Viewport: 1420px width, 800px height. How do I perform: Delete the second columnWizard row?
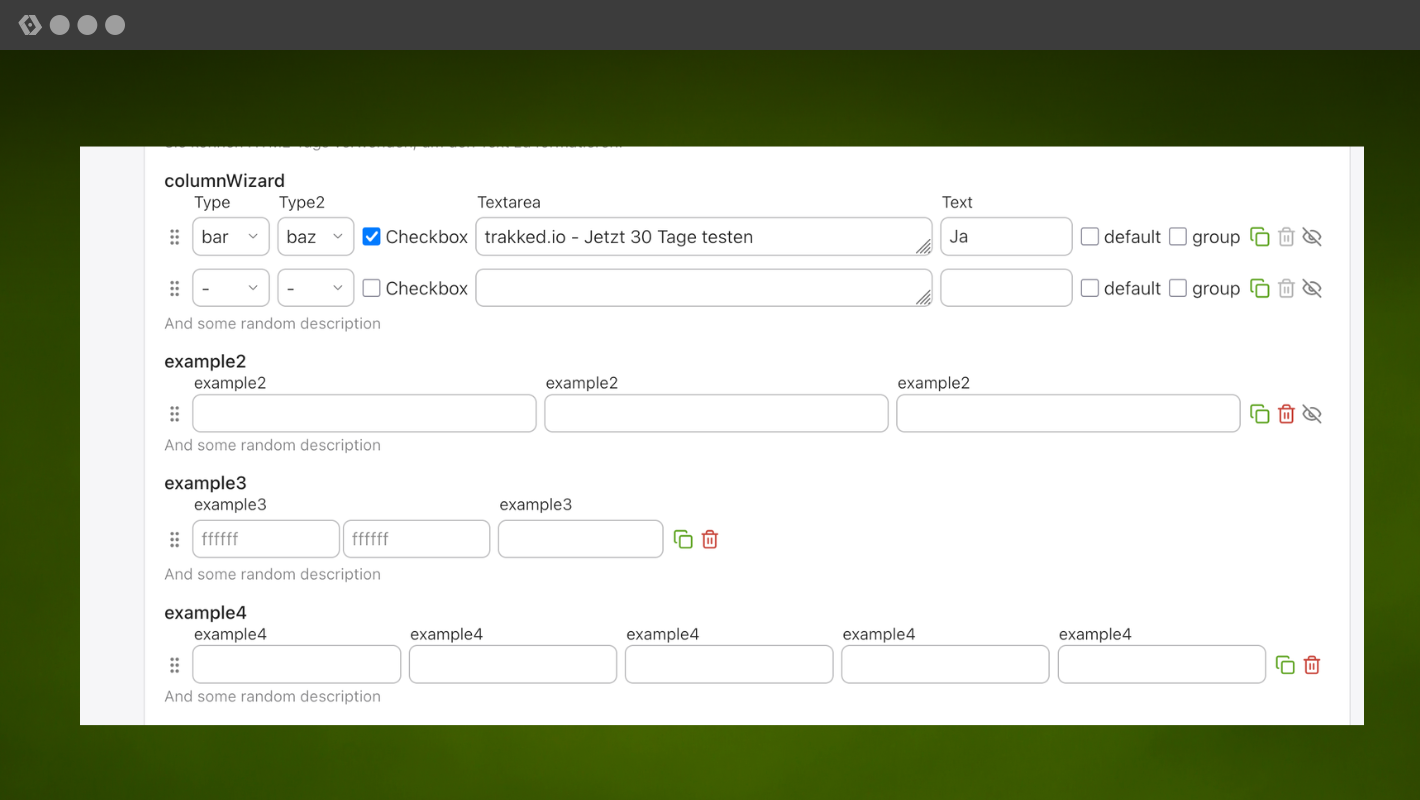coord(1286,289)
